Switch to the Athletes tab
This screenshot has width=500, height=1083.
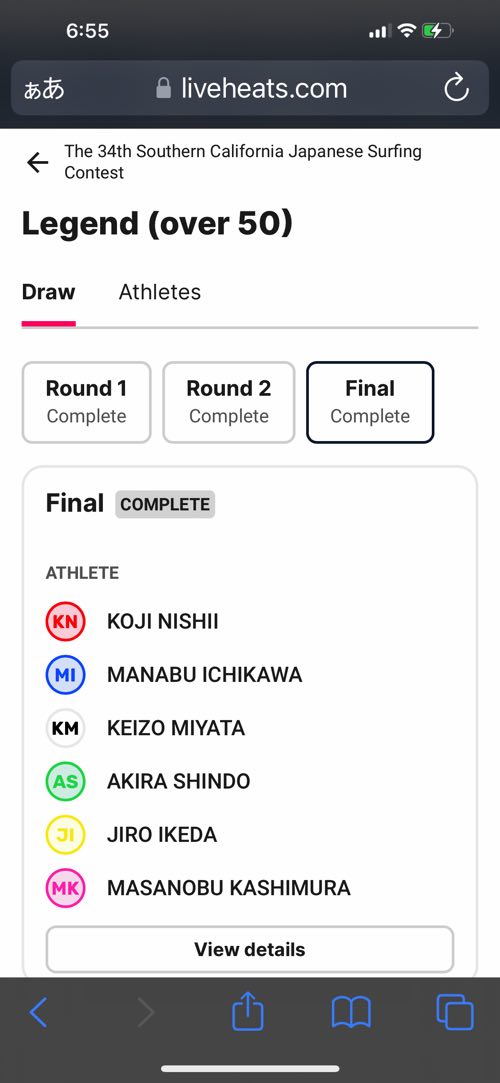(x=160, y=292)
